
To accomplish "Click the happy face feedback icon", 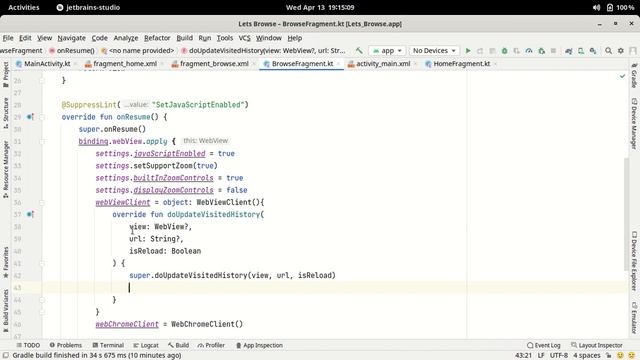I will [620, 356].
